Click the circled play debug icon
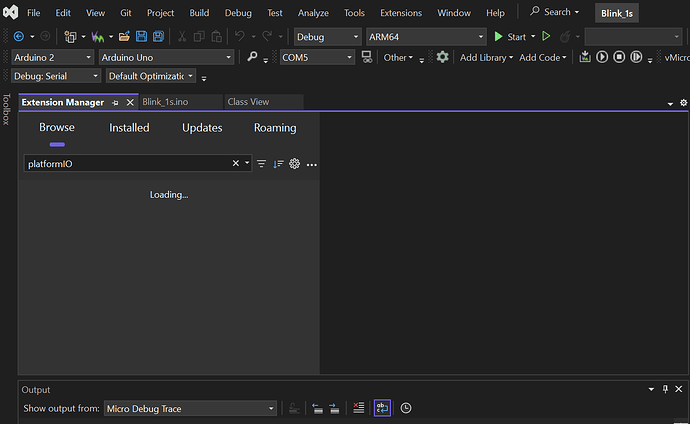This screenshot has width=690, height=424. (602, 57)
